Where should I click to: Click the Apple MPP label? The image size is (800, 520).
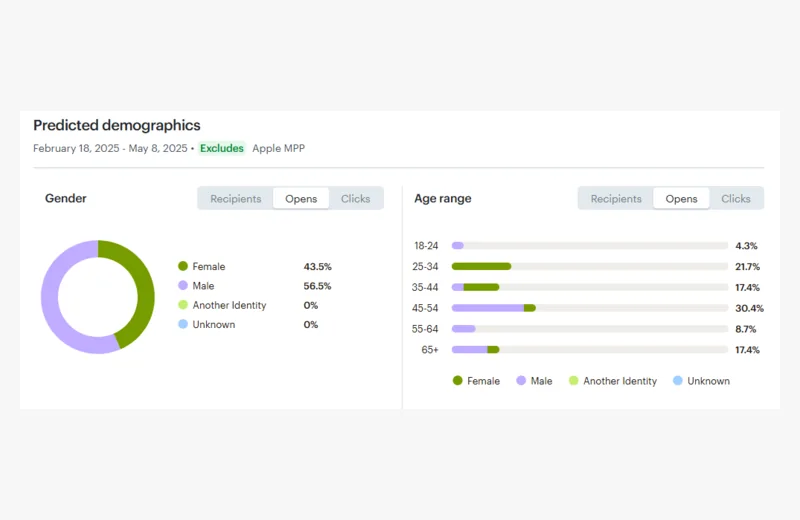tap(279, 148)
